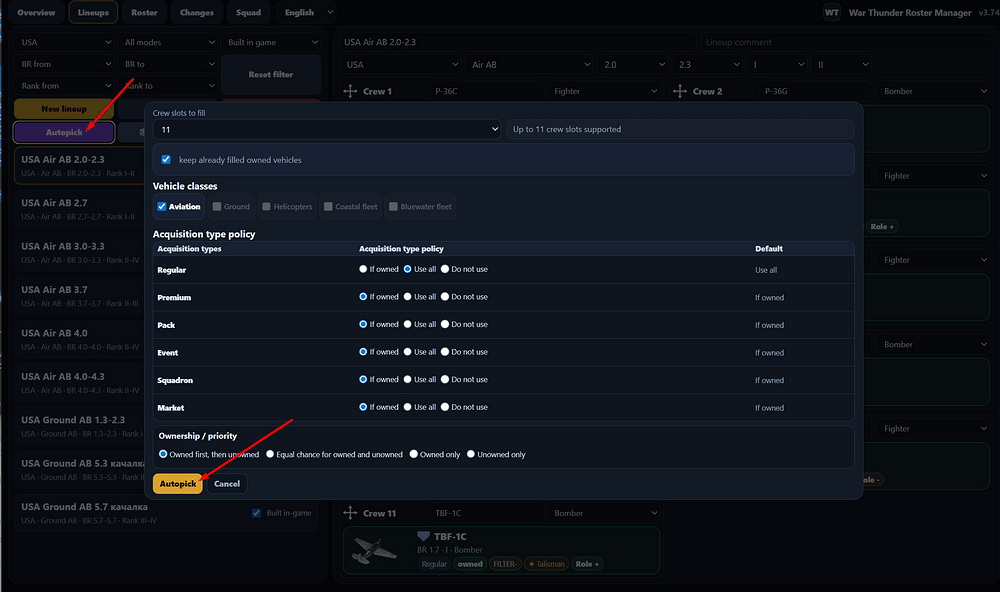Viewport: 1000px width, 592px height.
Task: Open the BR to dropdown
Action: (168, 64)
